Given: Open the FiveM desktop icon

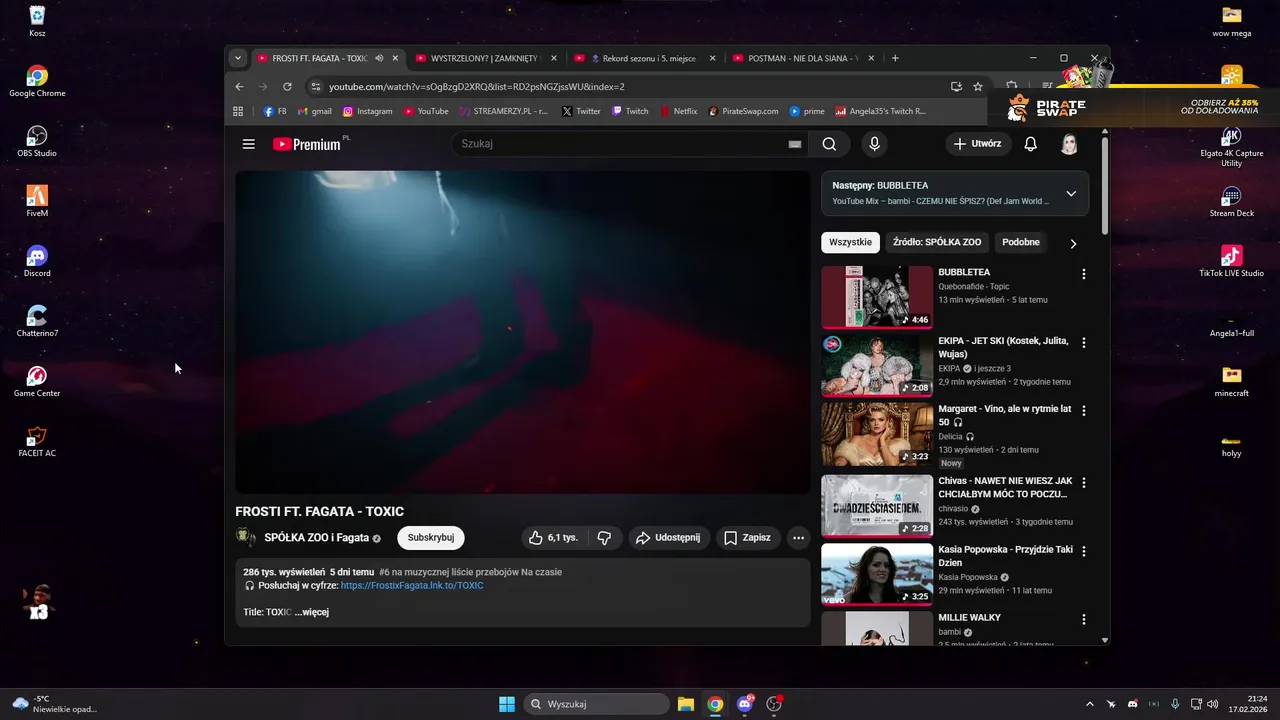Looking at the screenshot, I should pyautogui.click(x=37, y=201).
